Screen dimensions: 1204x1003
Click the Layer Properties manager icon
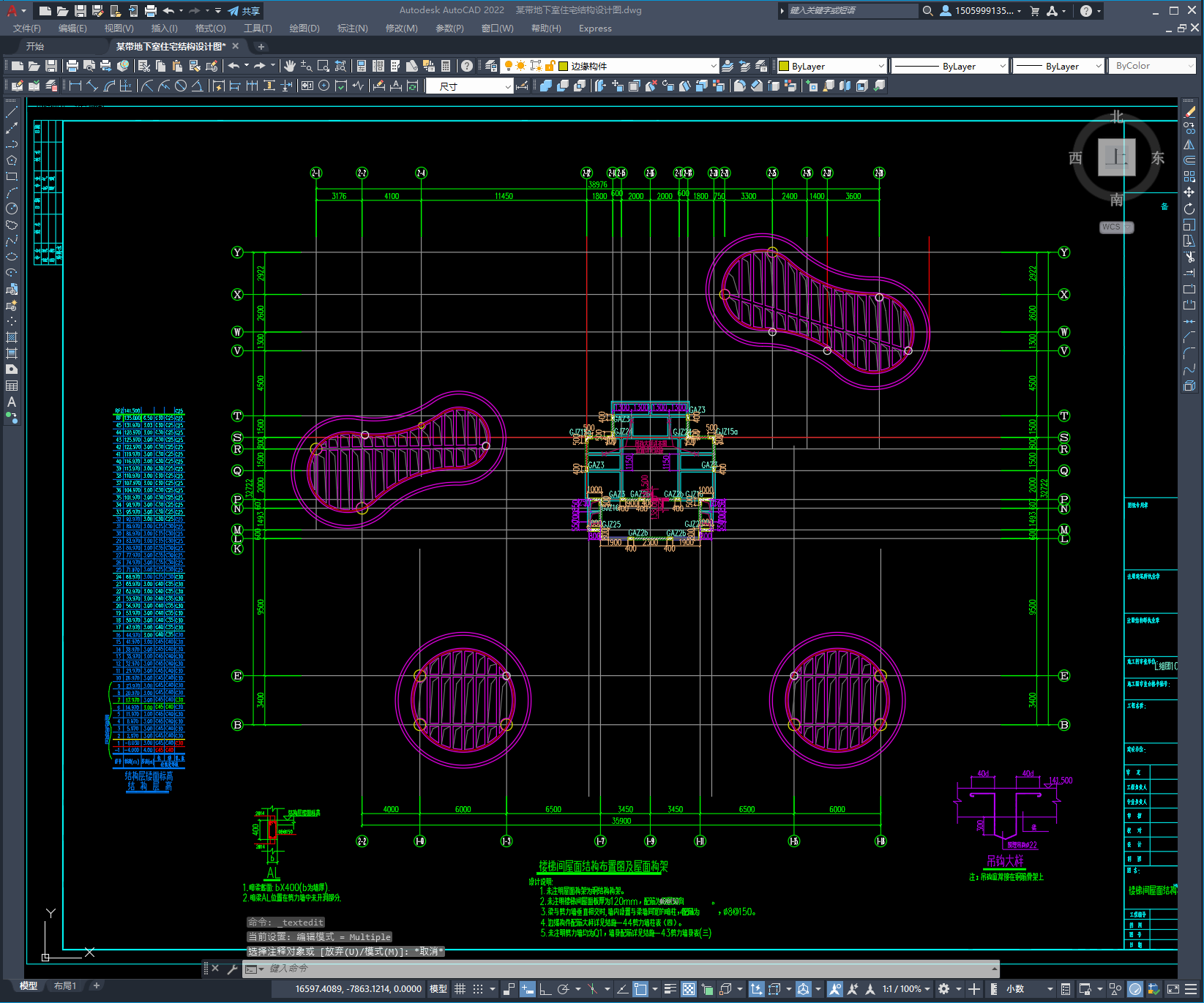491,66
